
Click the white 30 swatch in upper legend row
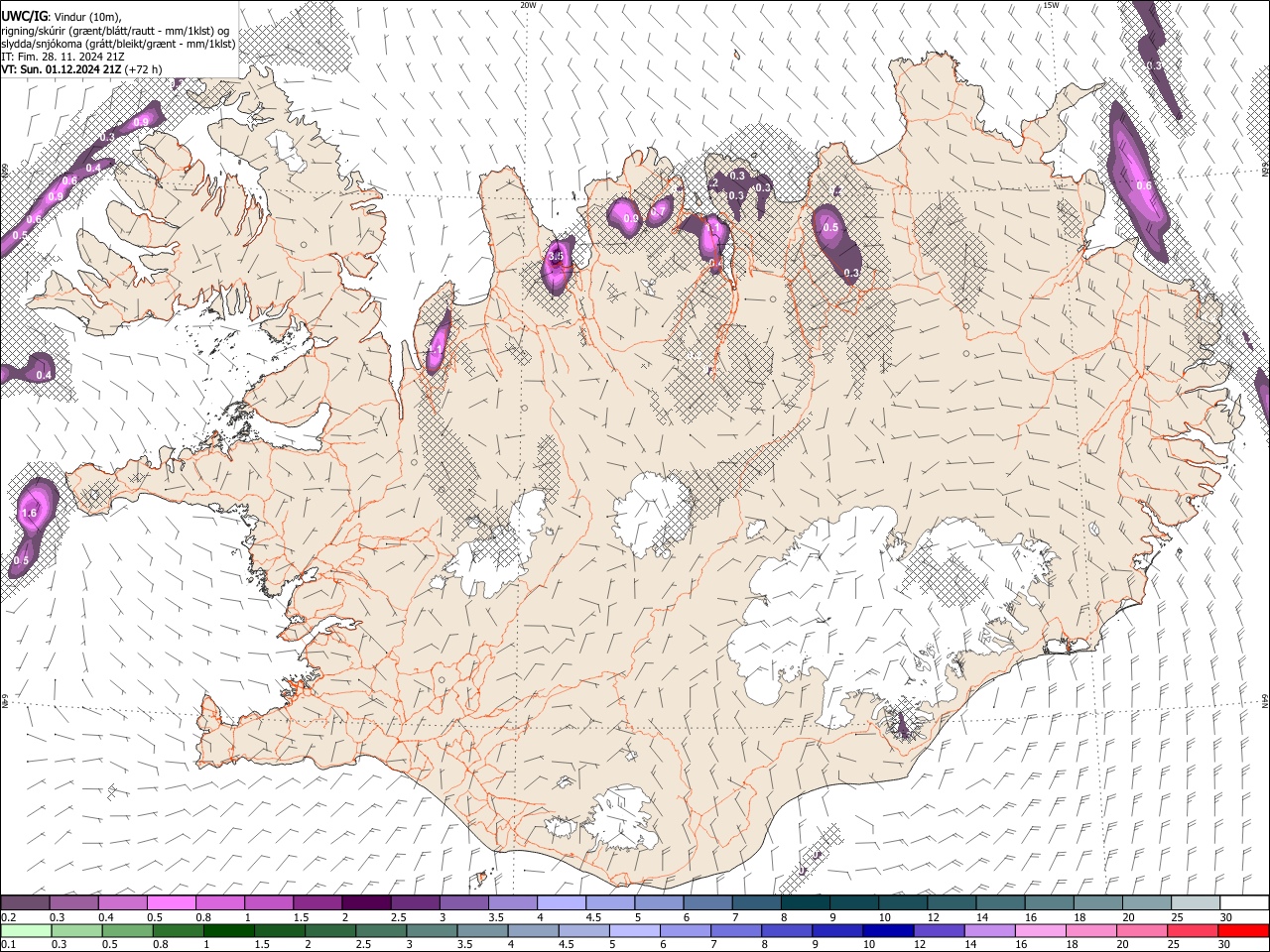1244,902
